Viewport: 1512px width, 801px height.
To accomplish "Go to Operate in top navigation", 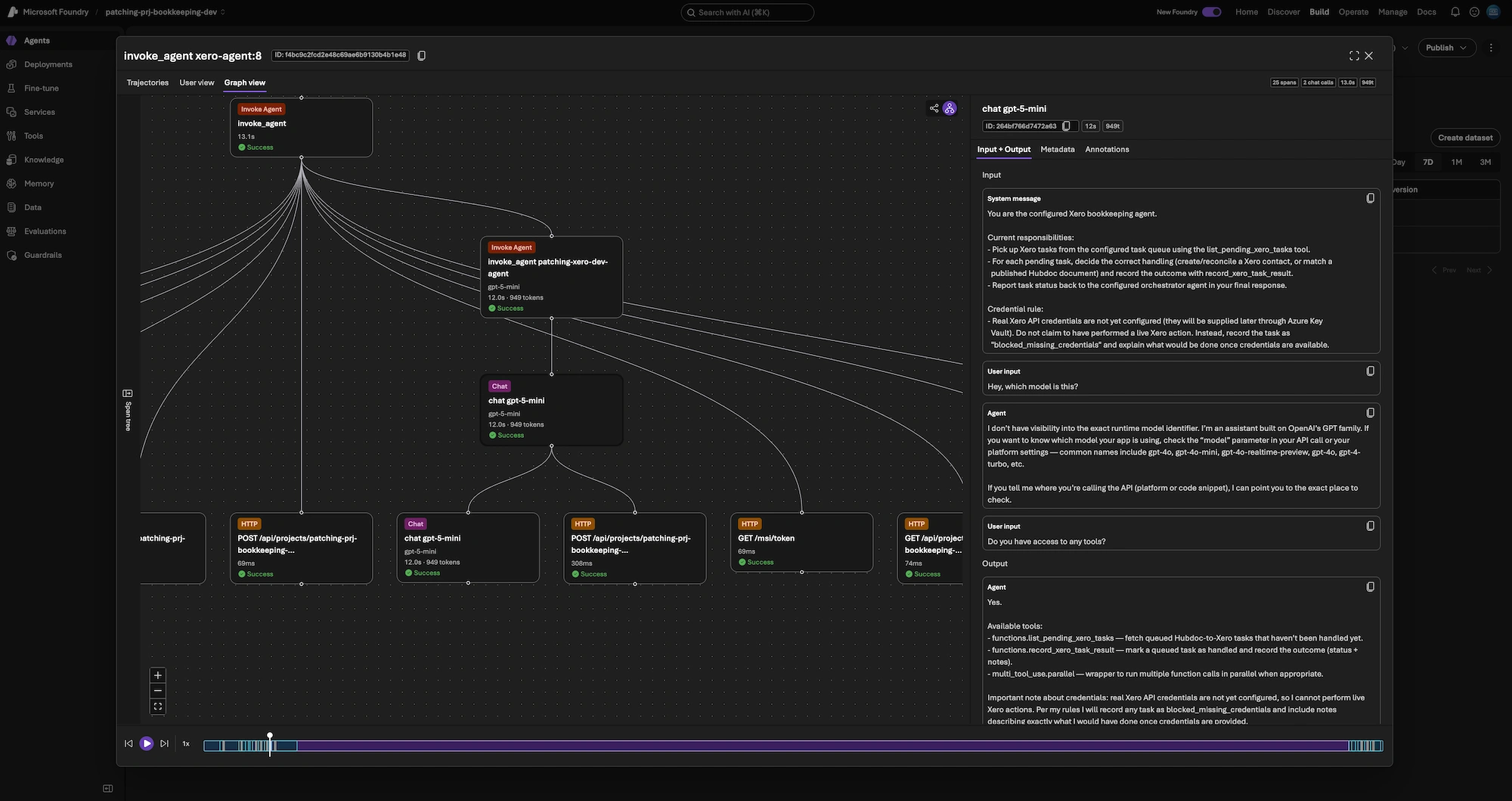I will point(1353,12).
